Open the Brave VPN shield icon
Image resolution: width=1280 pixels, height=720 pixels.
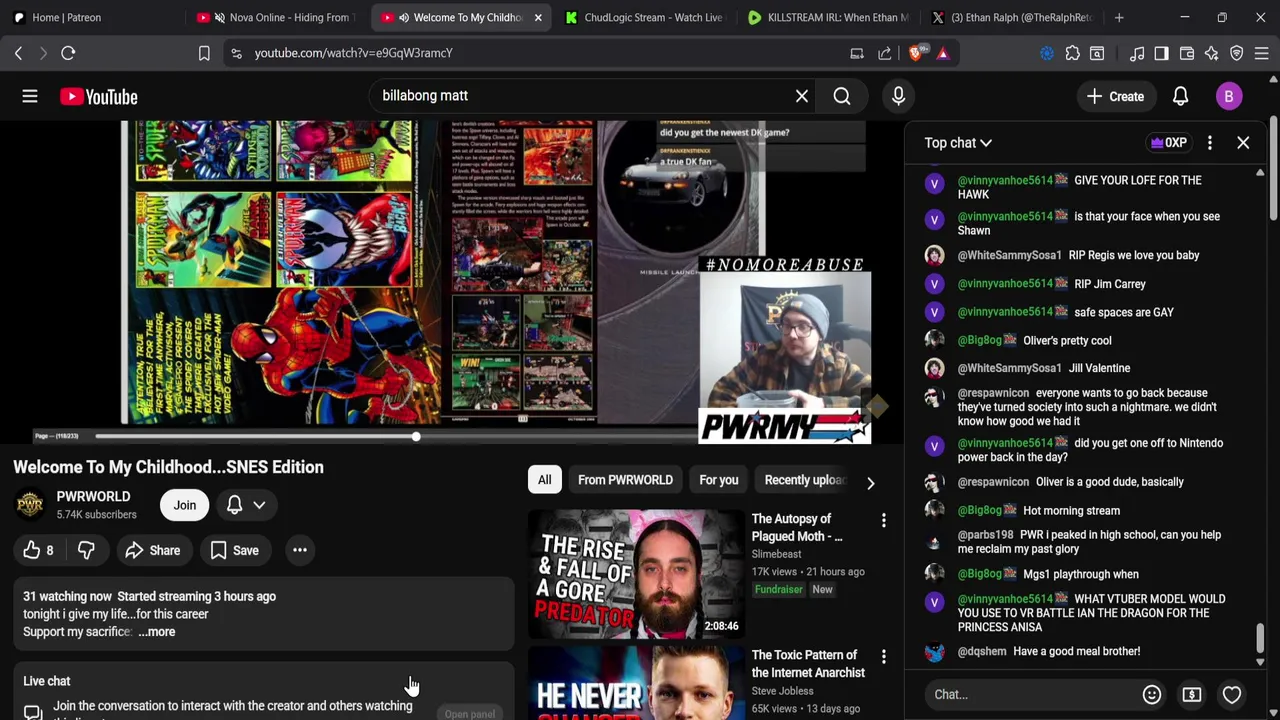click(1237, 53)
